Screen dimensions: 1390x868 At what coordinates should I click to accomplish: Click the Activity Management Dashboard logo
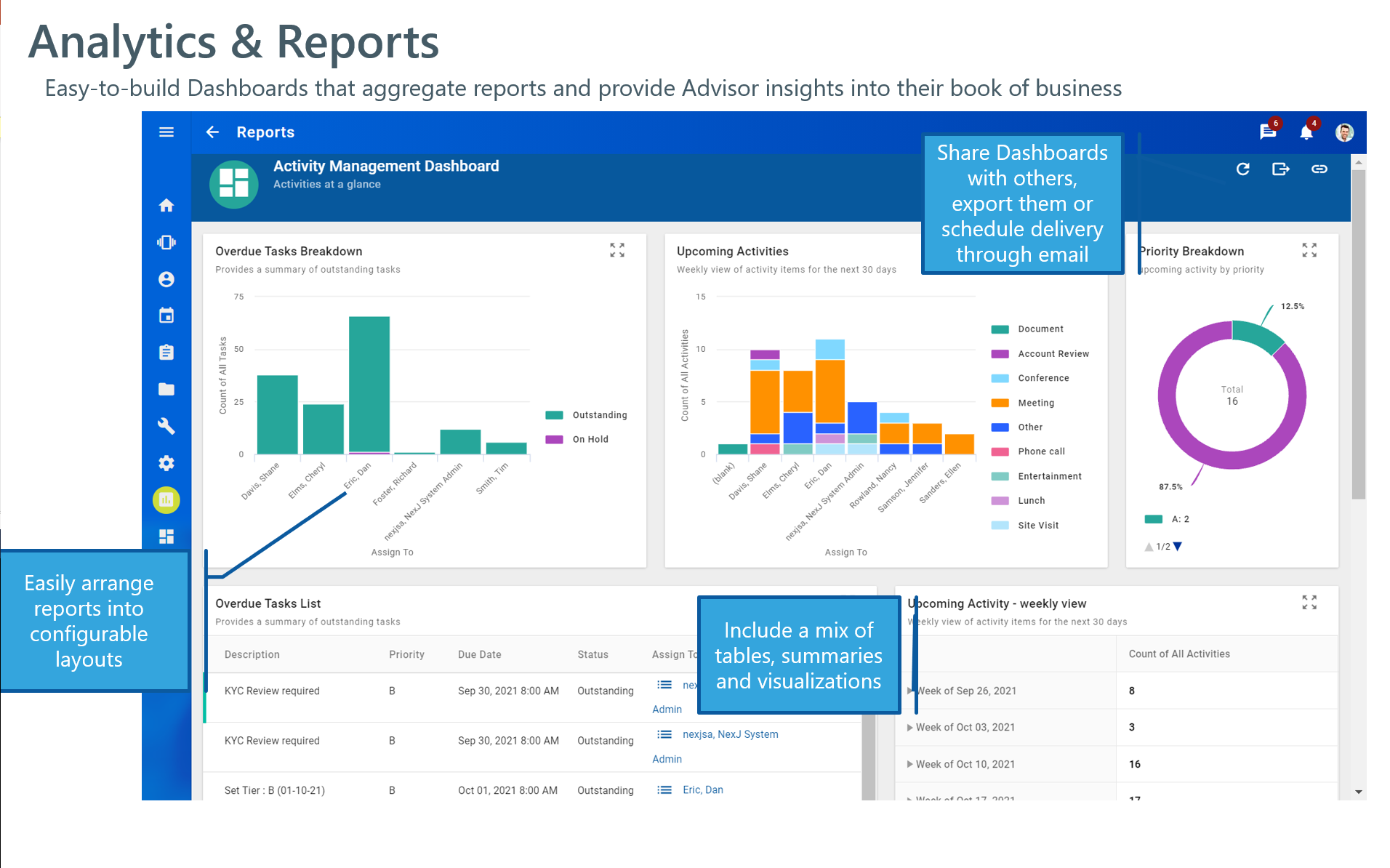point(234,184)
